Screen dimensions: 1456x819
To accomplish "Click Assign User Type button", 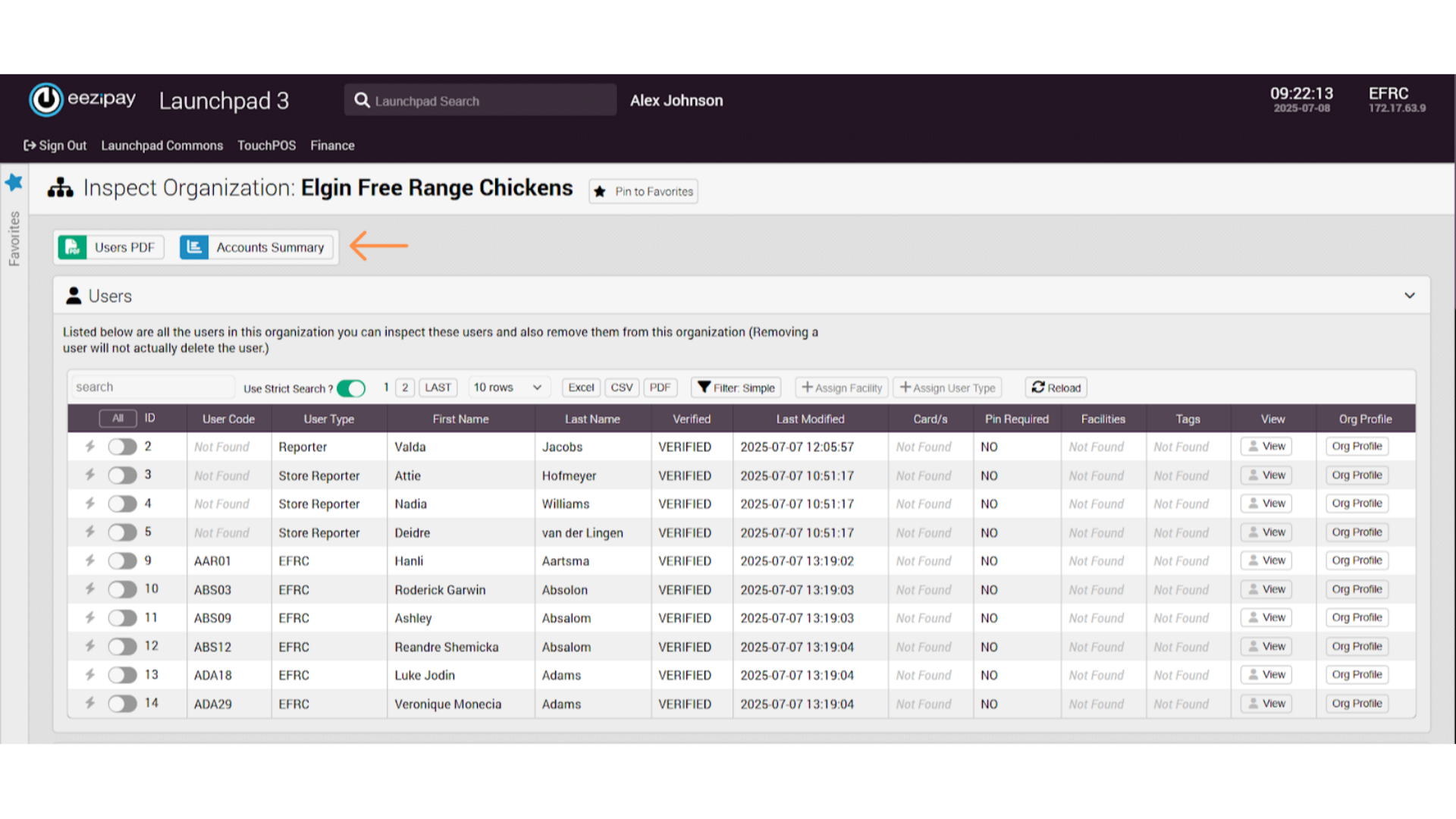I will coord(947,388).
